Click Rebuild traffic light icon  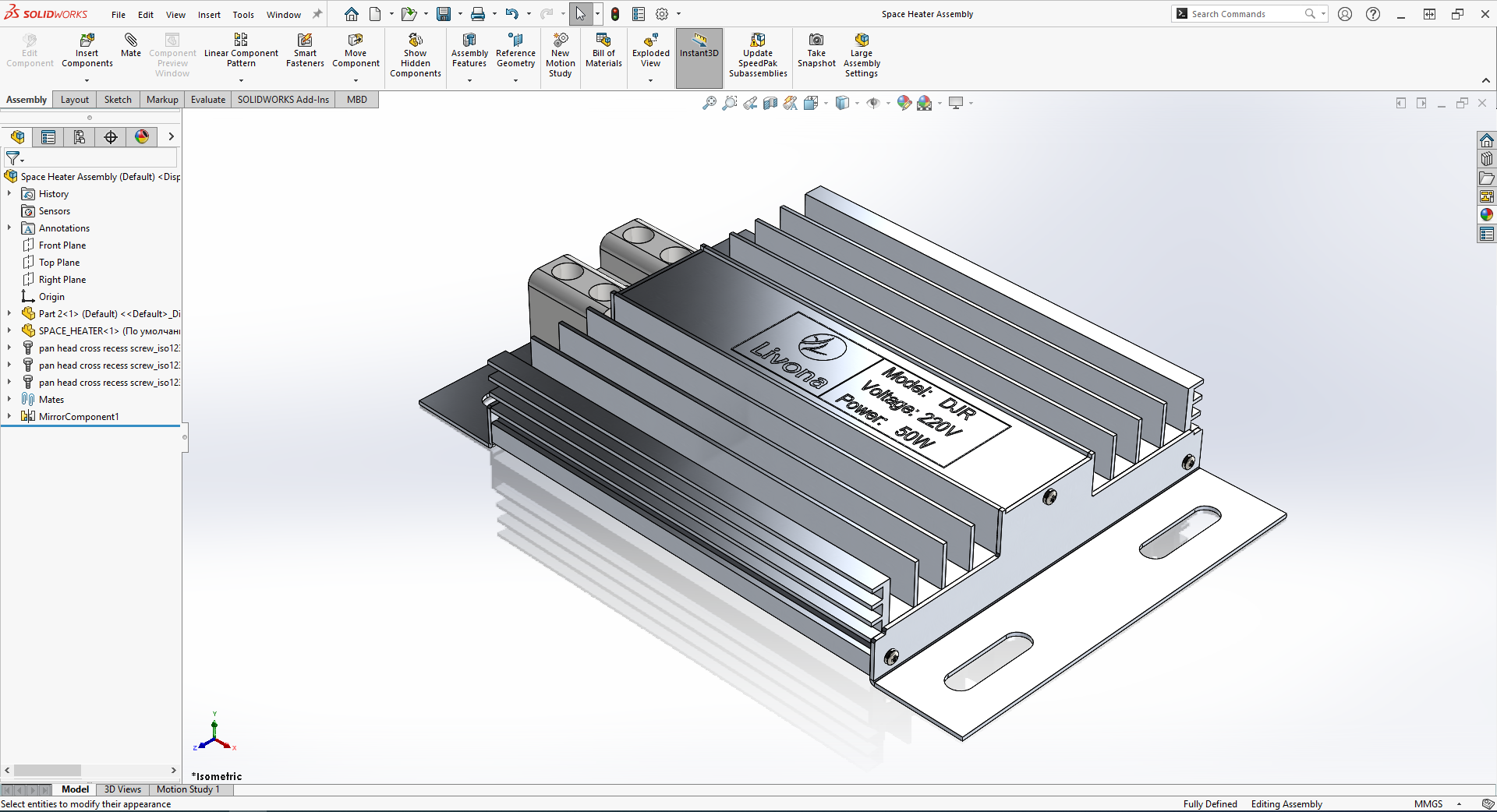coord(615,14)
